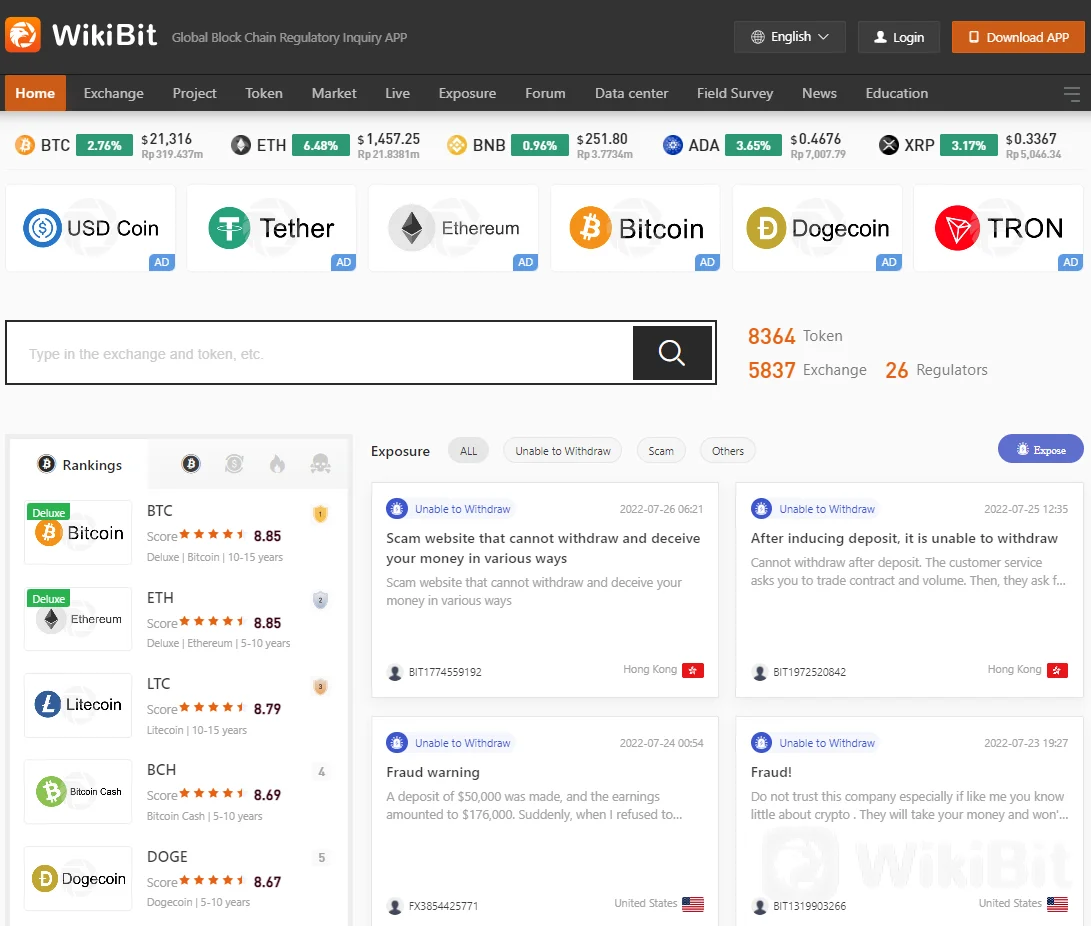Open the Litecoin ranking logo
Screen dimensions: 1091x926
click(x=78, y=705)
